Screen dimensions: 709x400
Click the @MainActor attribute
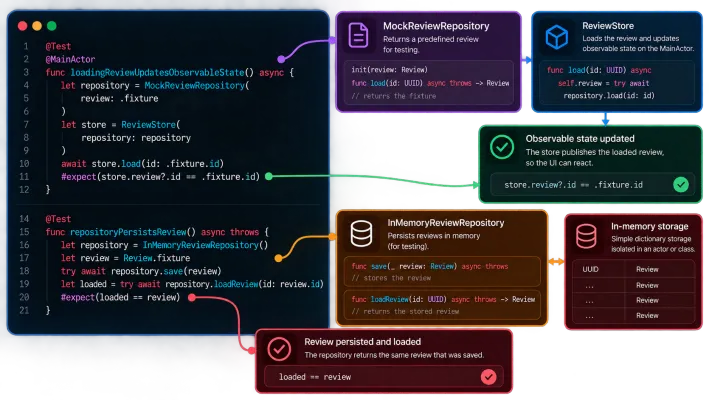(x=70, y=59)
